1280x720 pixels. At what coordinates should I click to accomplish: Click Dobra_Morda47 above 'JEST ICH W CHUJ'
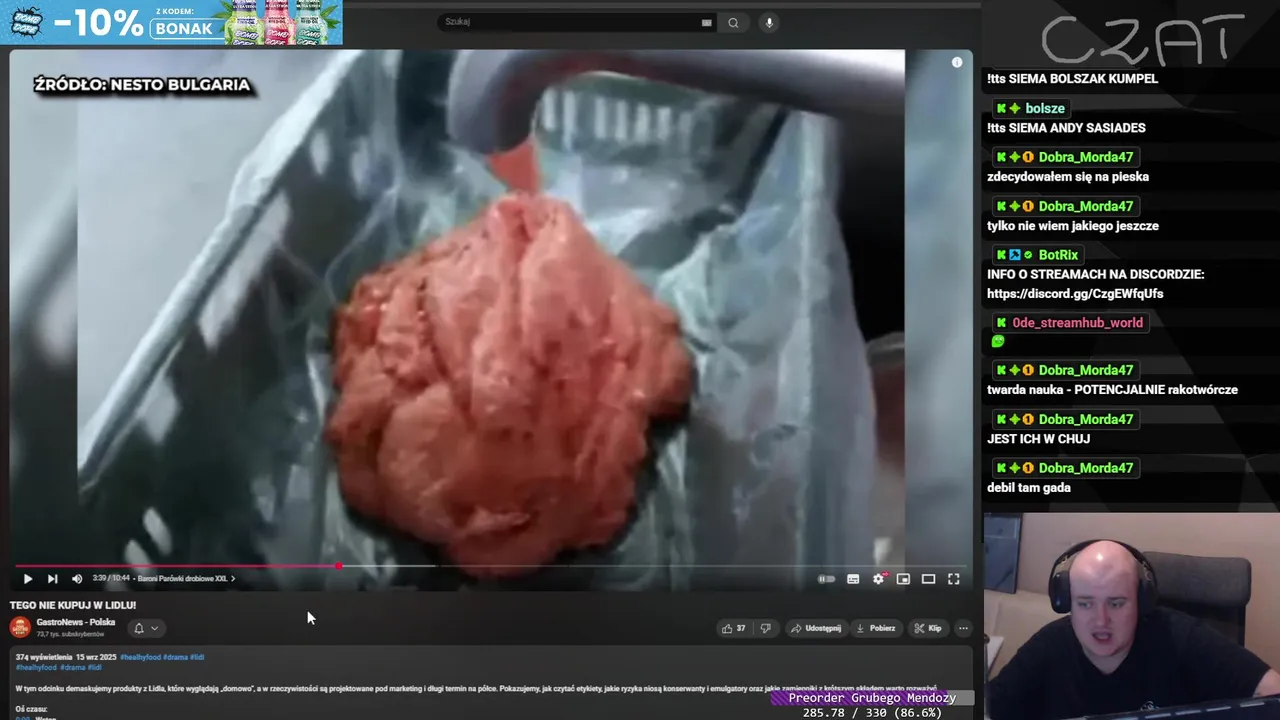(1085, 419)
